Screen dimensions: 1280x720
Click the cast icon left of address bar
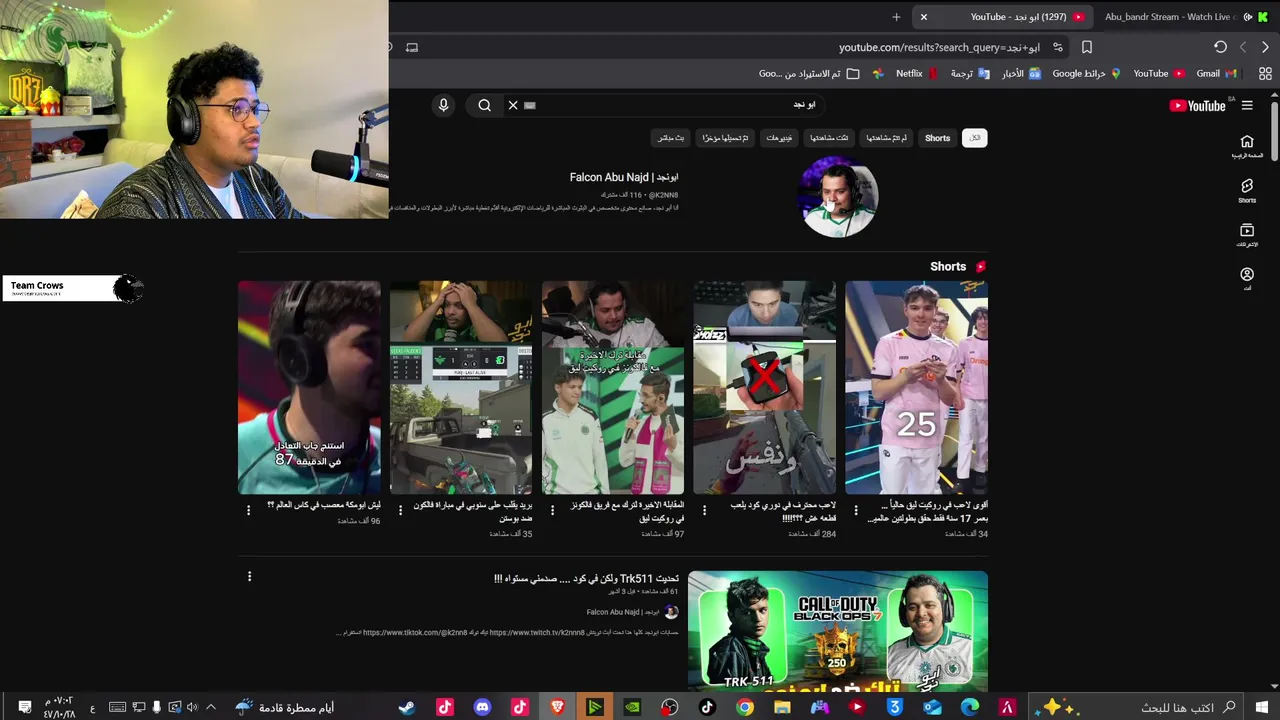[x=412, y=47]
